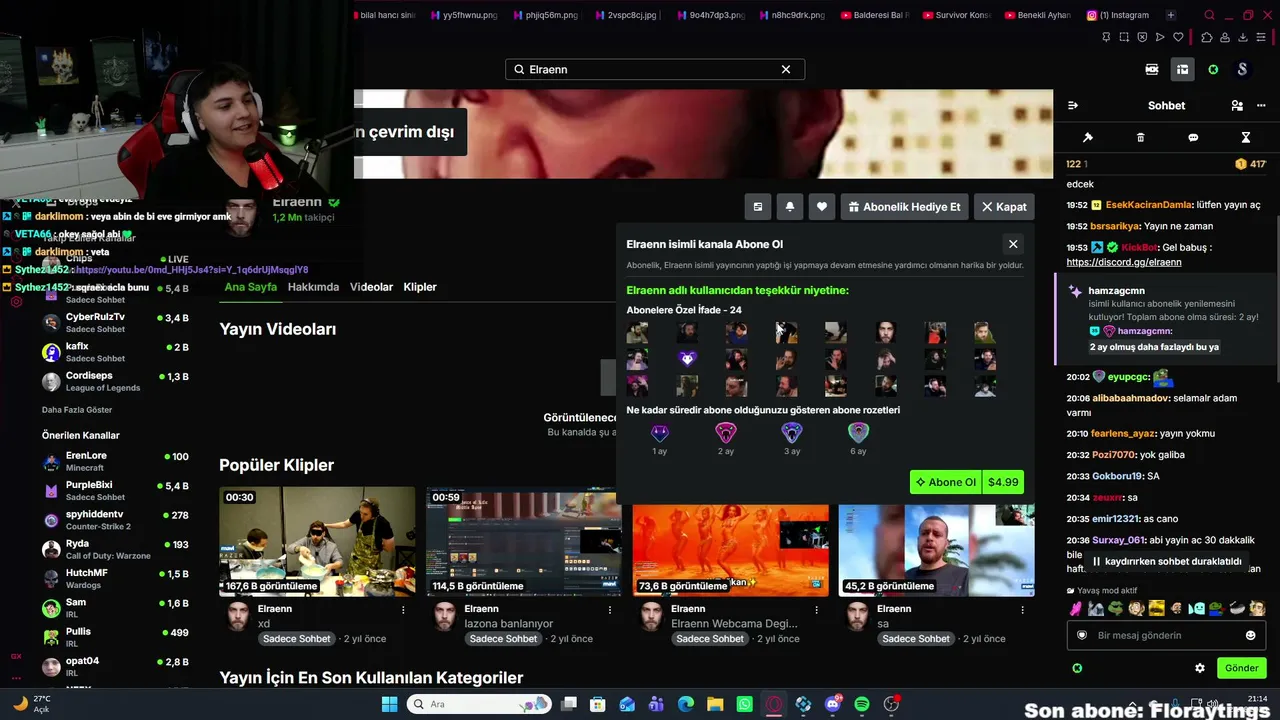Switch to Klipler tab
Screen dimensions: 1280x720
(420, 287)
